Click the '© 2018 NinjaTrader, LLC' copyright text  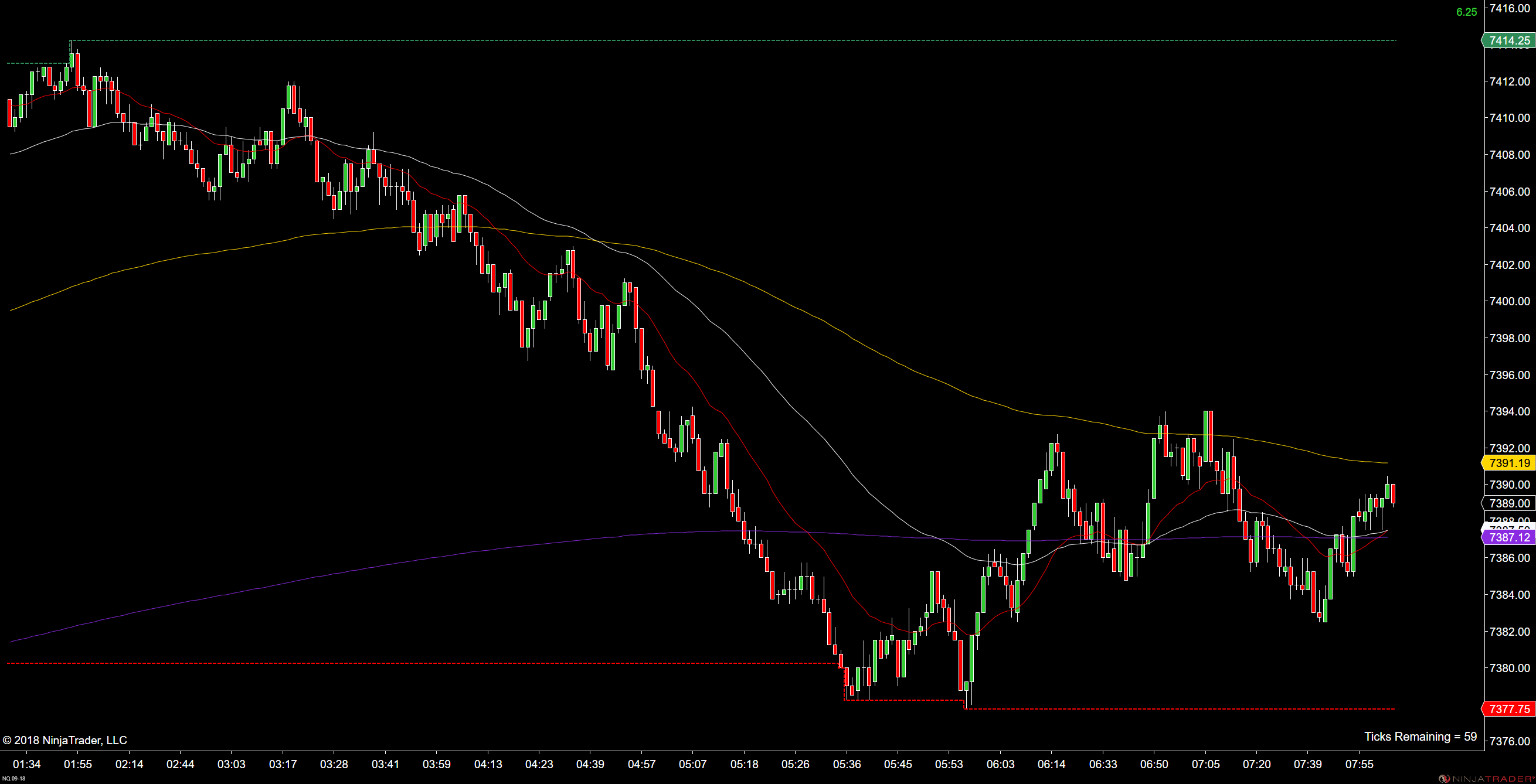65,740
